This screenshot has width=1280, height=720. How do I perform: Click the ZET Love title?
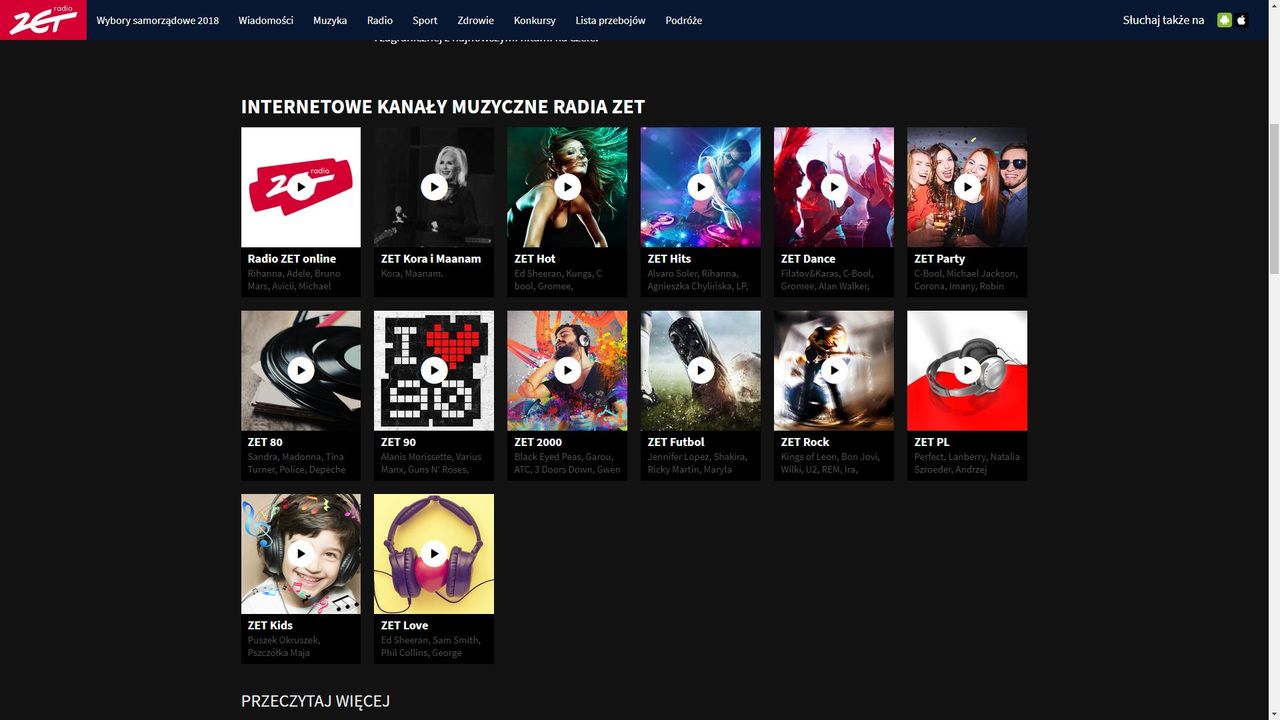coord(404,625)
